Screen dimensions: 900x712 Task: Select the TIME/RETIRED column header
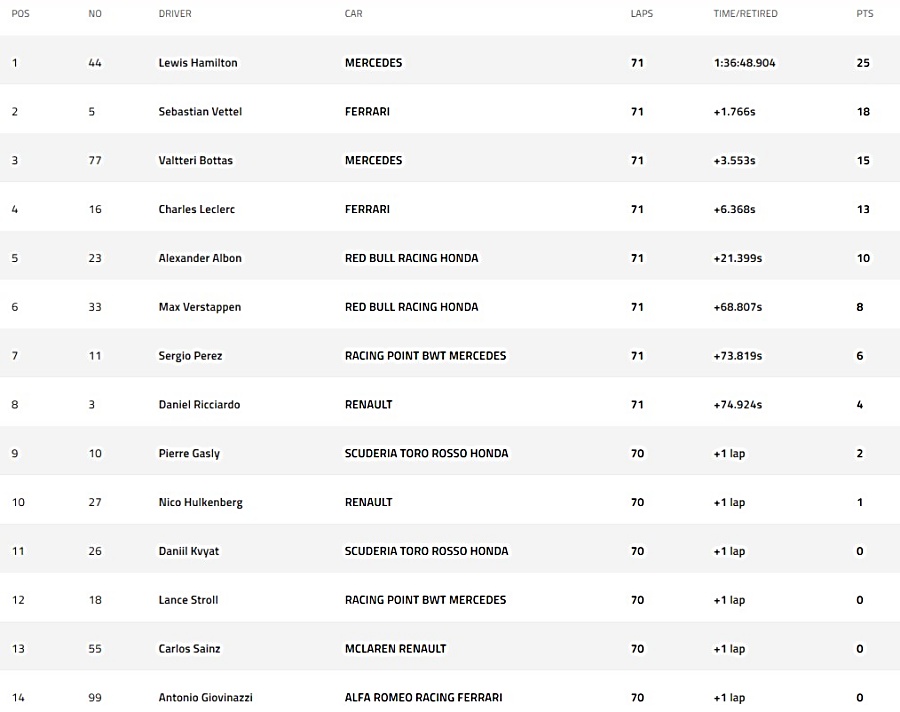[746, 13]
